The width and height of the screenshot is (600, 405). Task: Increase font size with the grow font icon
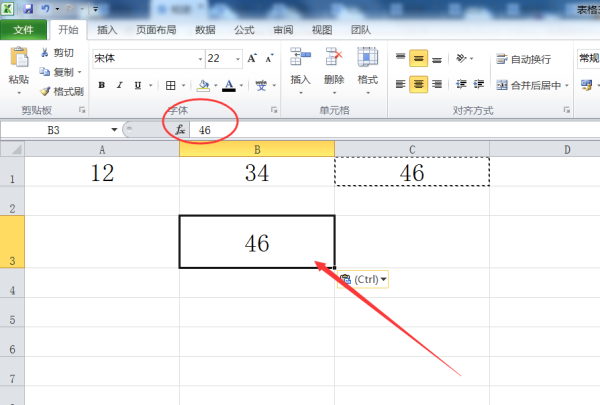point(252,58)
